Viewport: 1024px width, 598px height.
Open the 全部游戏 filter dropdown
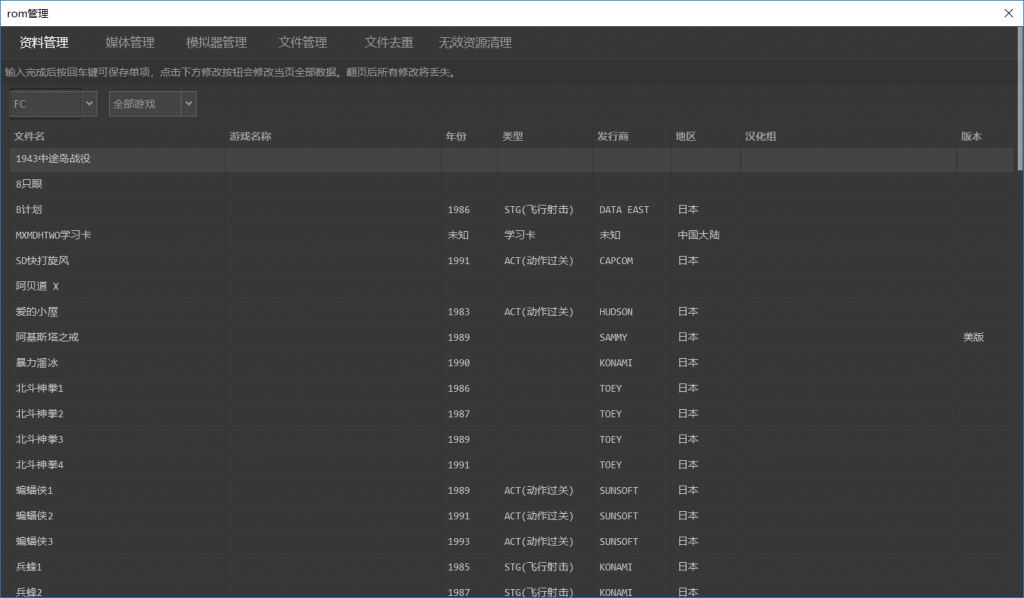click(x=153, y=103)
